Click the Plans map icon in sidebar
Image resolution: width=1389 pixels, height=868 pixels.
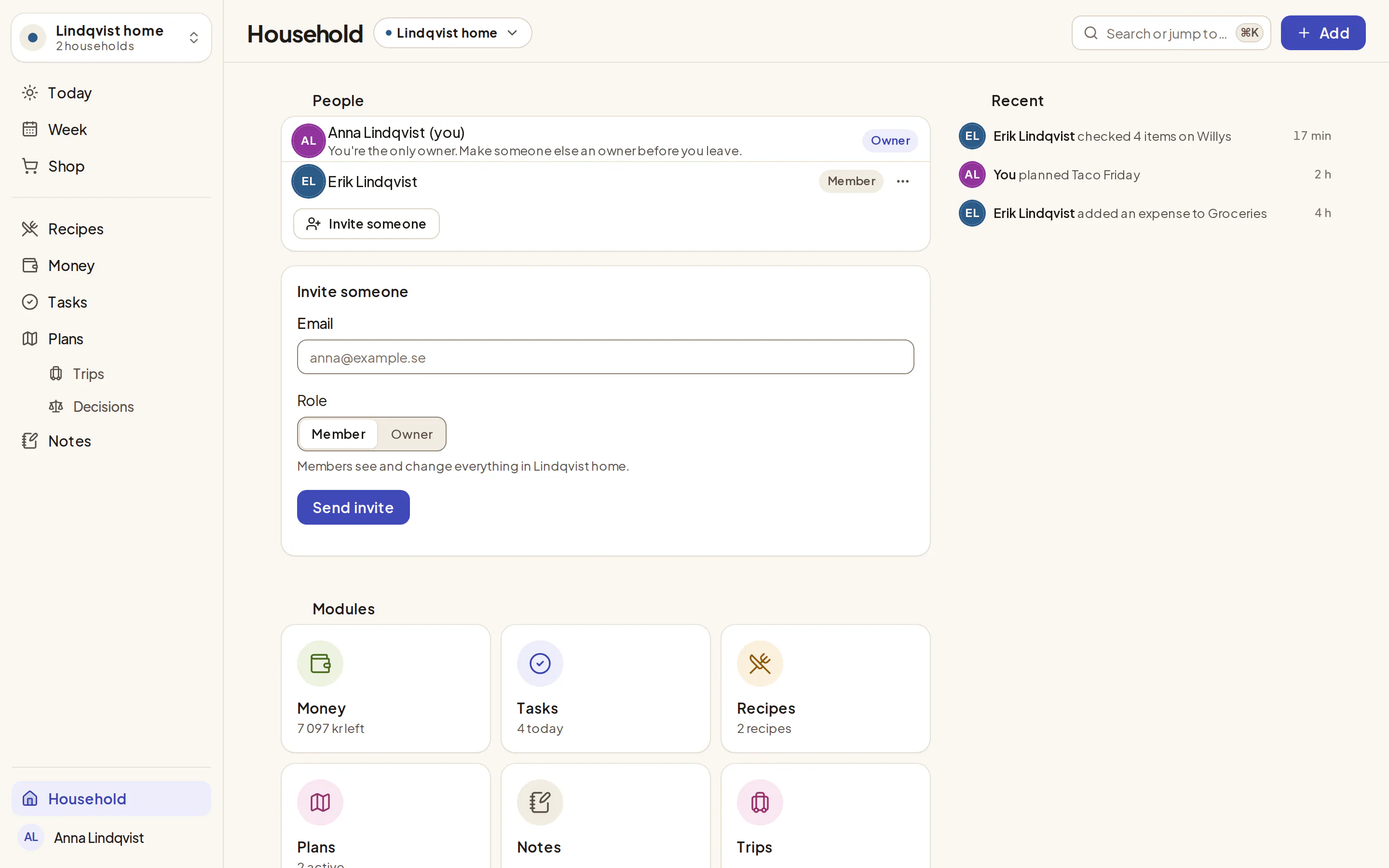tap(30, 339)
